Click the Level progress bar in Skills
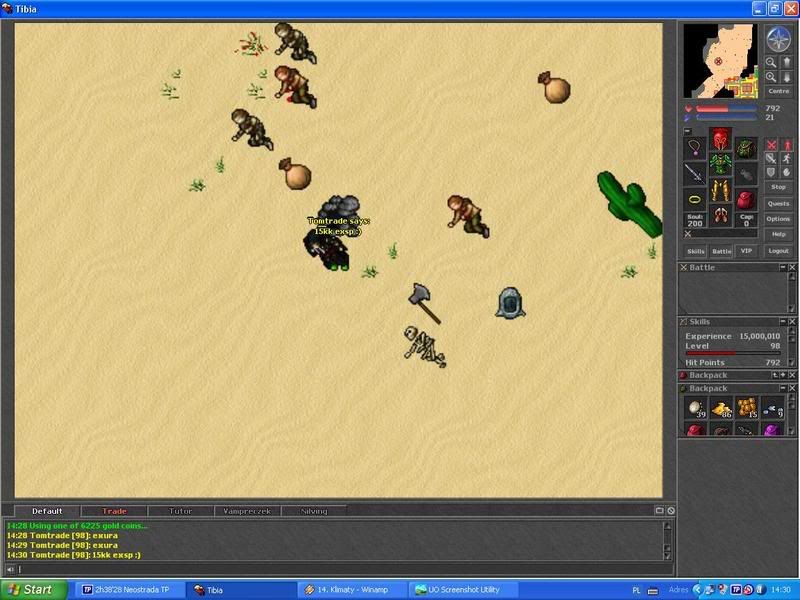Image resolution: width=800 pixels, height=600 pixels. pyautogui.click(x=733, y=353)
